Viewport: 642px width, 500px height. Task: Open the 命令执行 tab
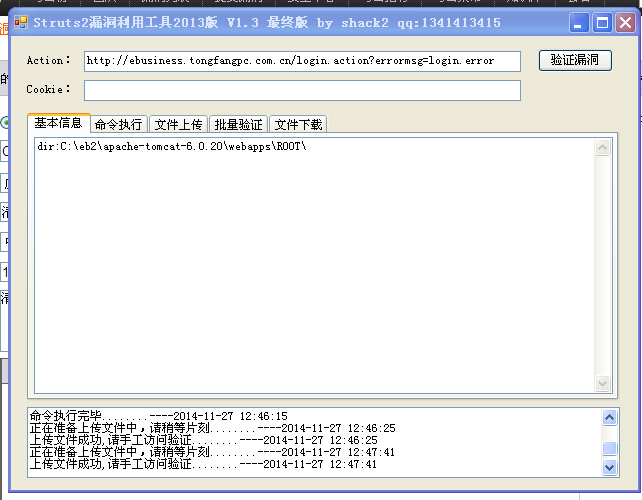(x=118, y=124)
